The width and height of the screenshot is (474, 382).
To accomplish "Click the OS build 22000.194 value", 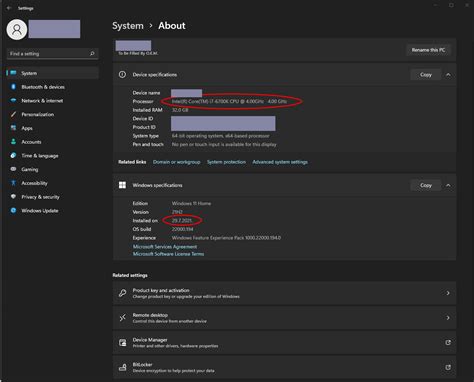I will coord(182,229).
